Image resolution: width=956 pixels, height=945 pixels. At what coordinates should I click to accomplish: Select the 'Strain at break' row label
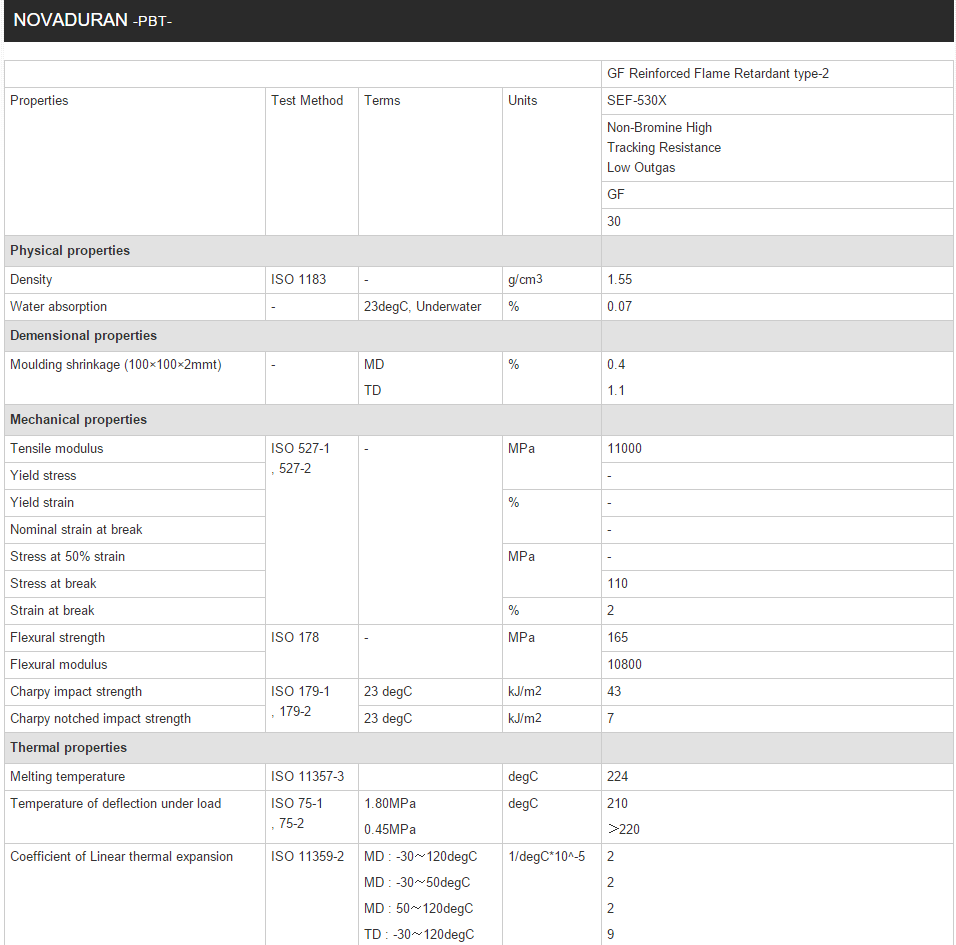[x=52, y=610]
